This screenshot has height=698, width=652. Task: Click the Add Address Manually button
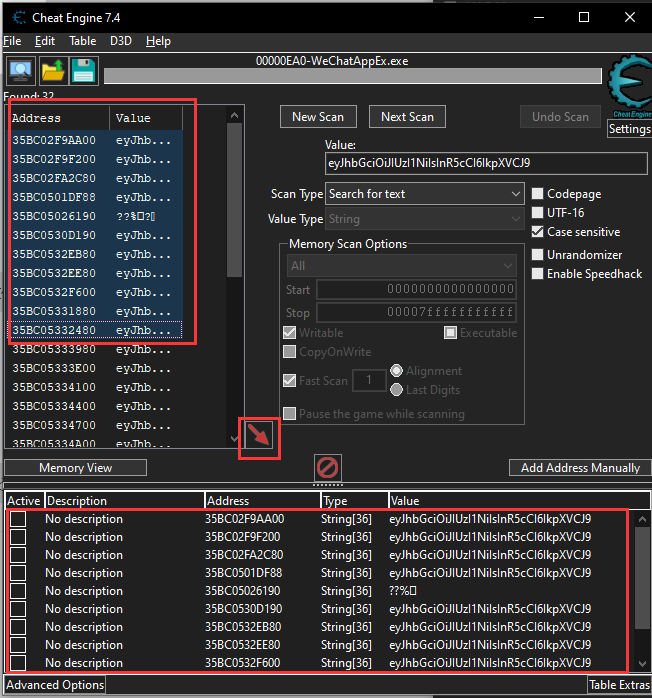point(580,468)
